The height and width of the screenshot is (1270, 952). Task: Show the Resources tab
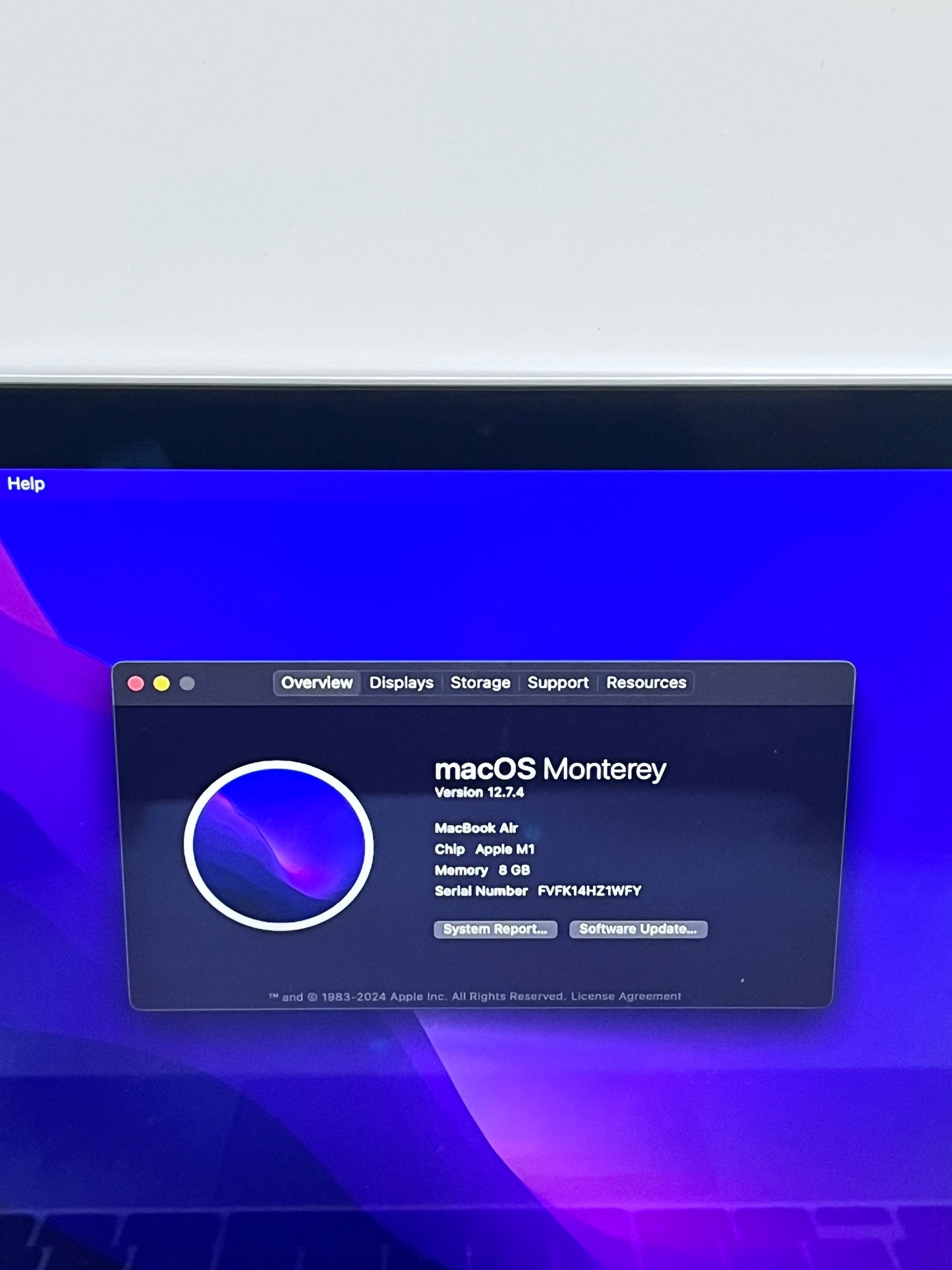pyautogui.click(x=646, y=683)
